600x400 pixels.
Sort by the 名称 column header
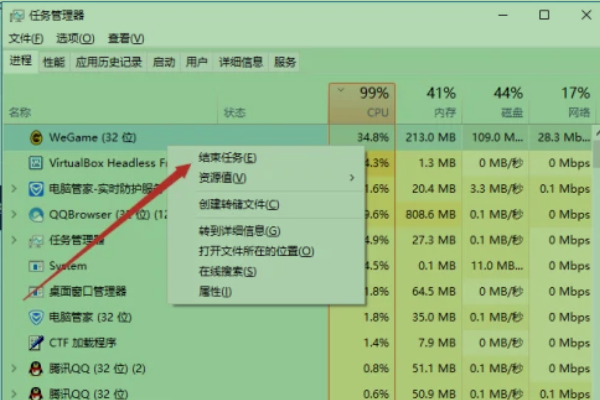tap(110, 103)
